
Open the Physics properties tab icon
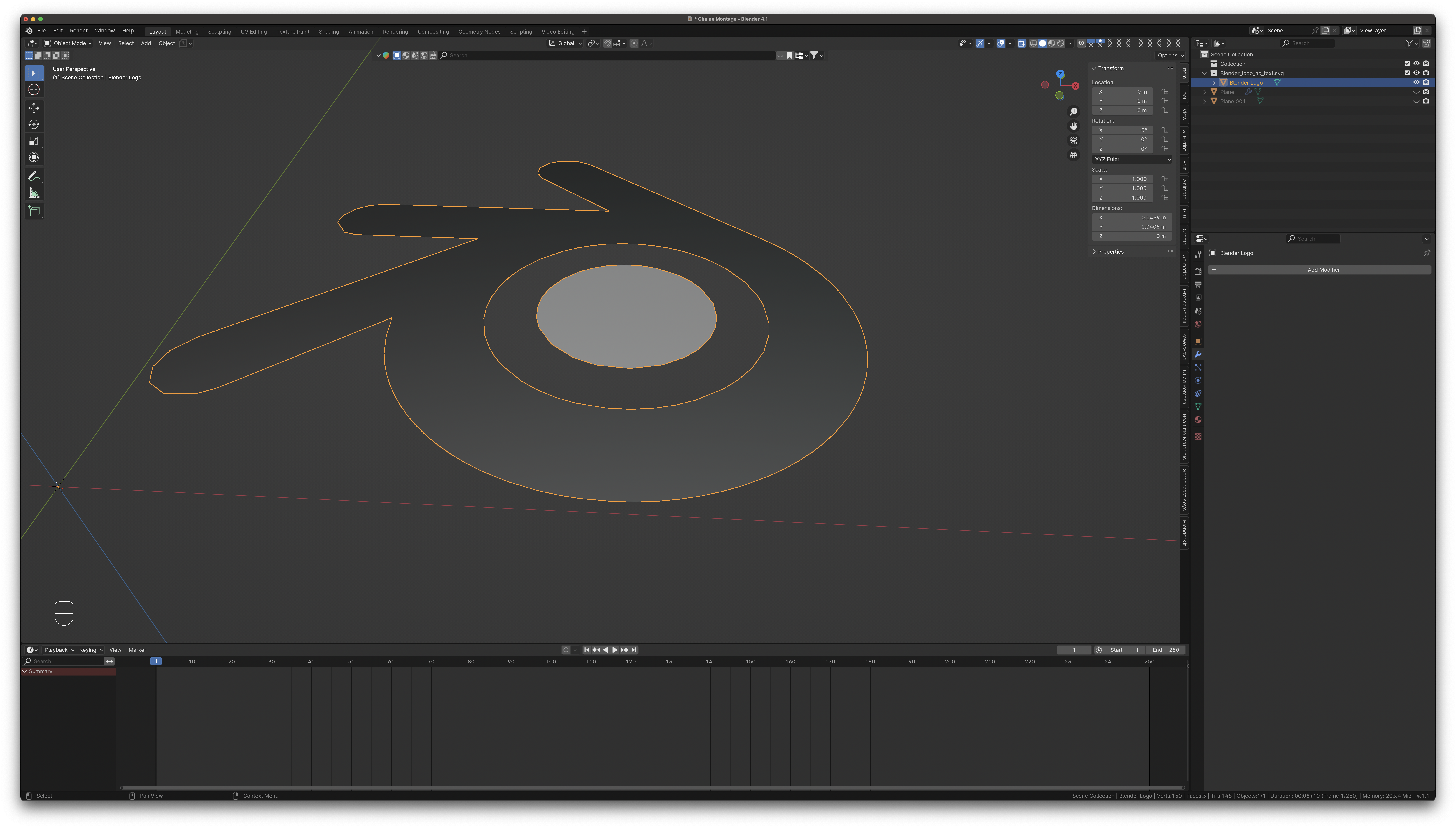(x=1198, y=380)
